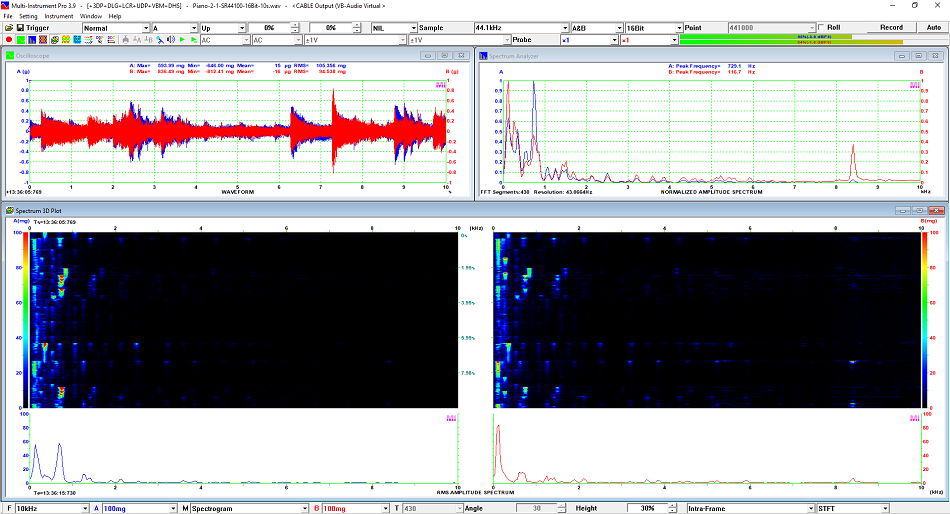
Task: Click the Height percentage stepper arrows
Action: tap(675, 508)
